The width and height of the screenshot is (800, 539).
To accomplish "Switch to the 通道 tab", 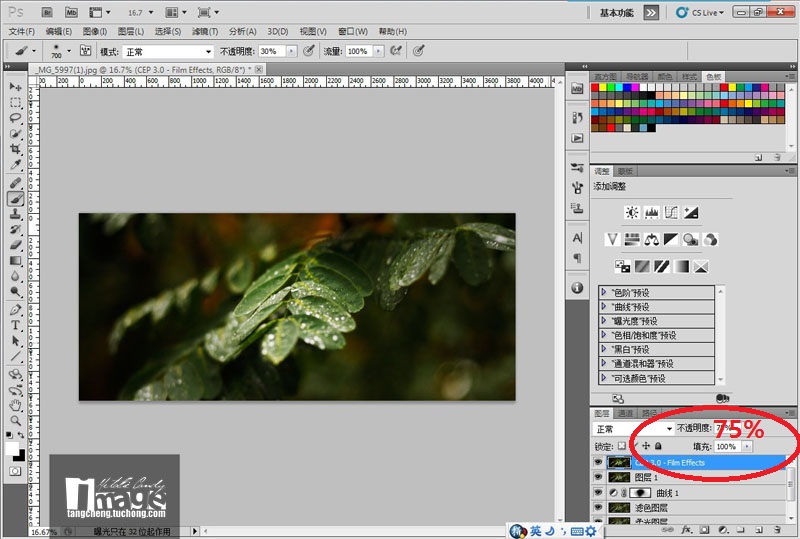I will click(624, 413).
